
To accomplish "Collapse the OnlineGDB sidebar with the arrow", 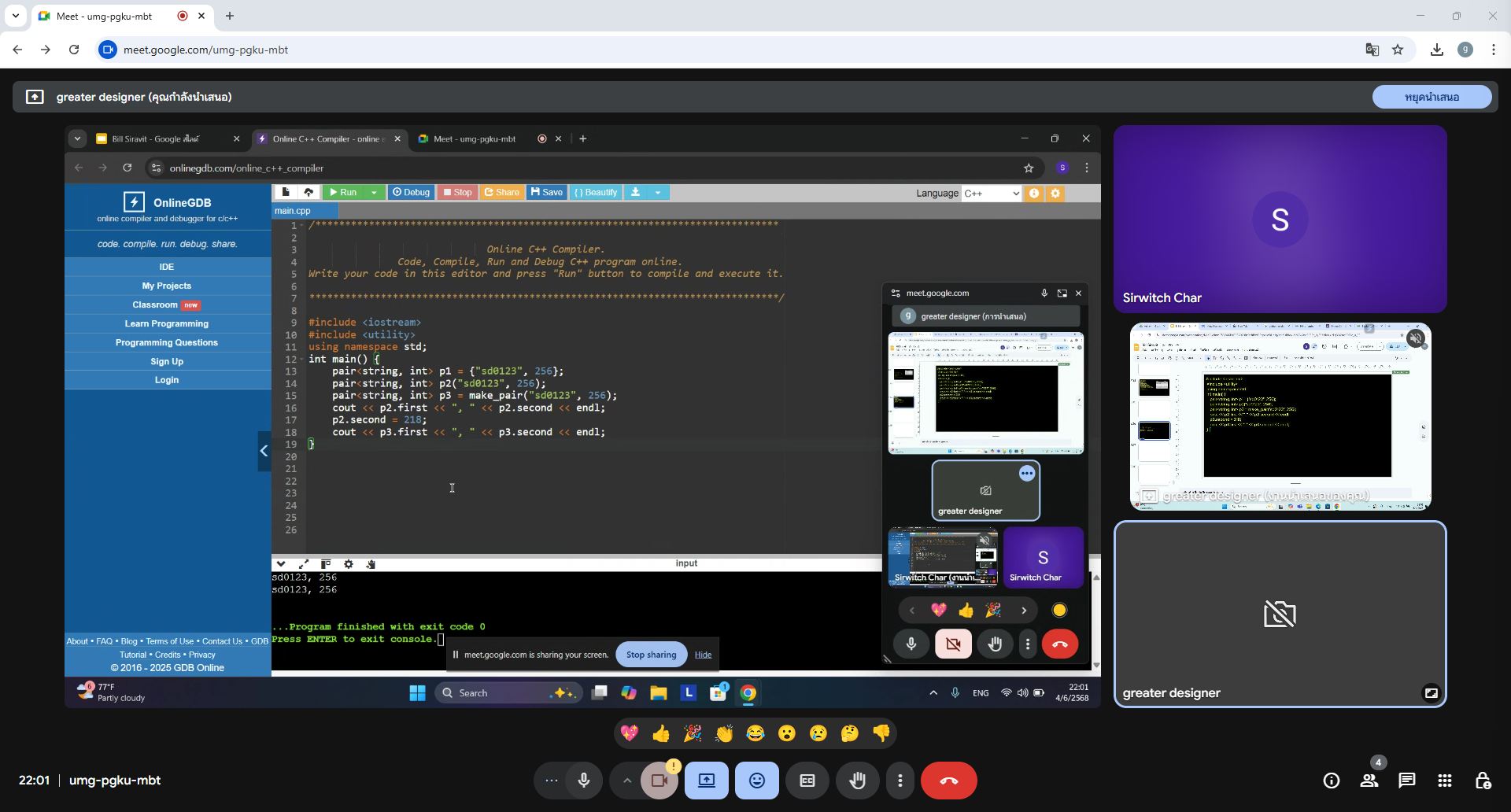I will pyautogui.click(x=264, y=451).
